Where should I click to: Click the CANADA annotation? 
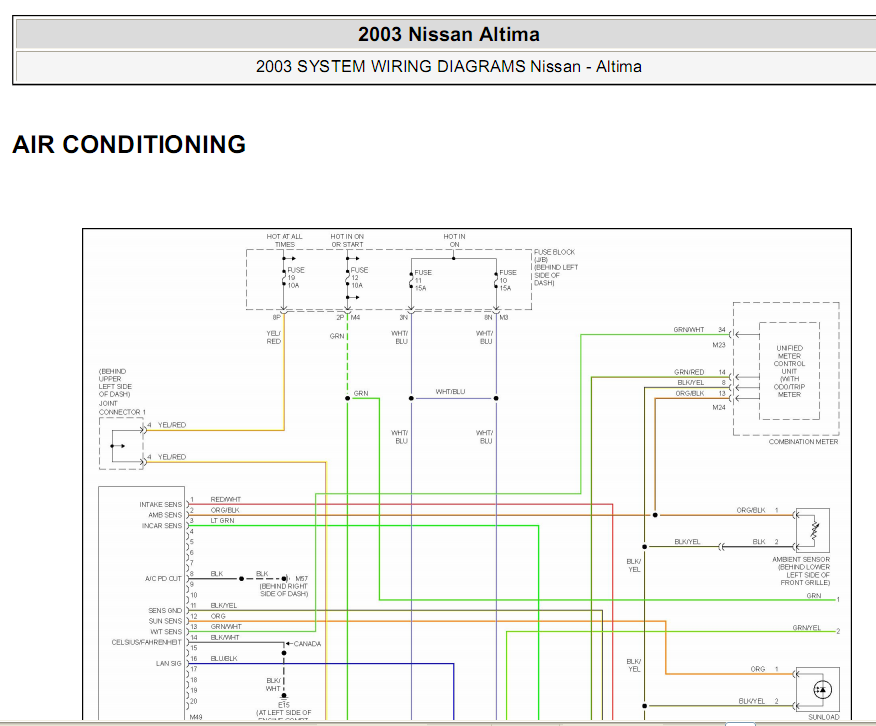(307, 644)
